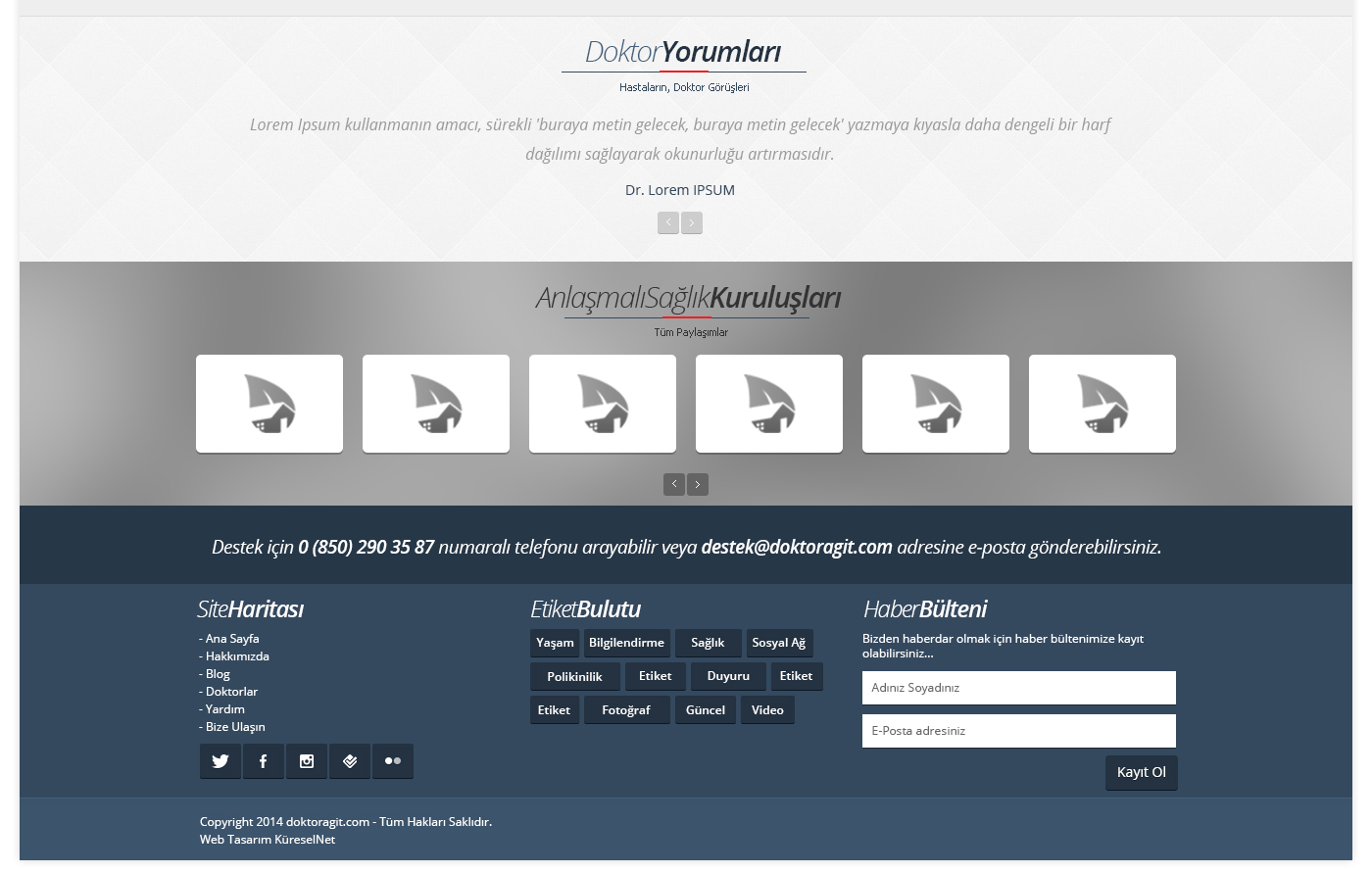Show previous doctor review with left arrow
The height and width of the screenshot is (873, 1372).
click(668, 223)
